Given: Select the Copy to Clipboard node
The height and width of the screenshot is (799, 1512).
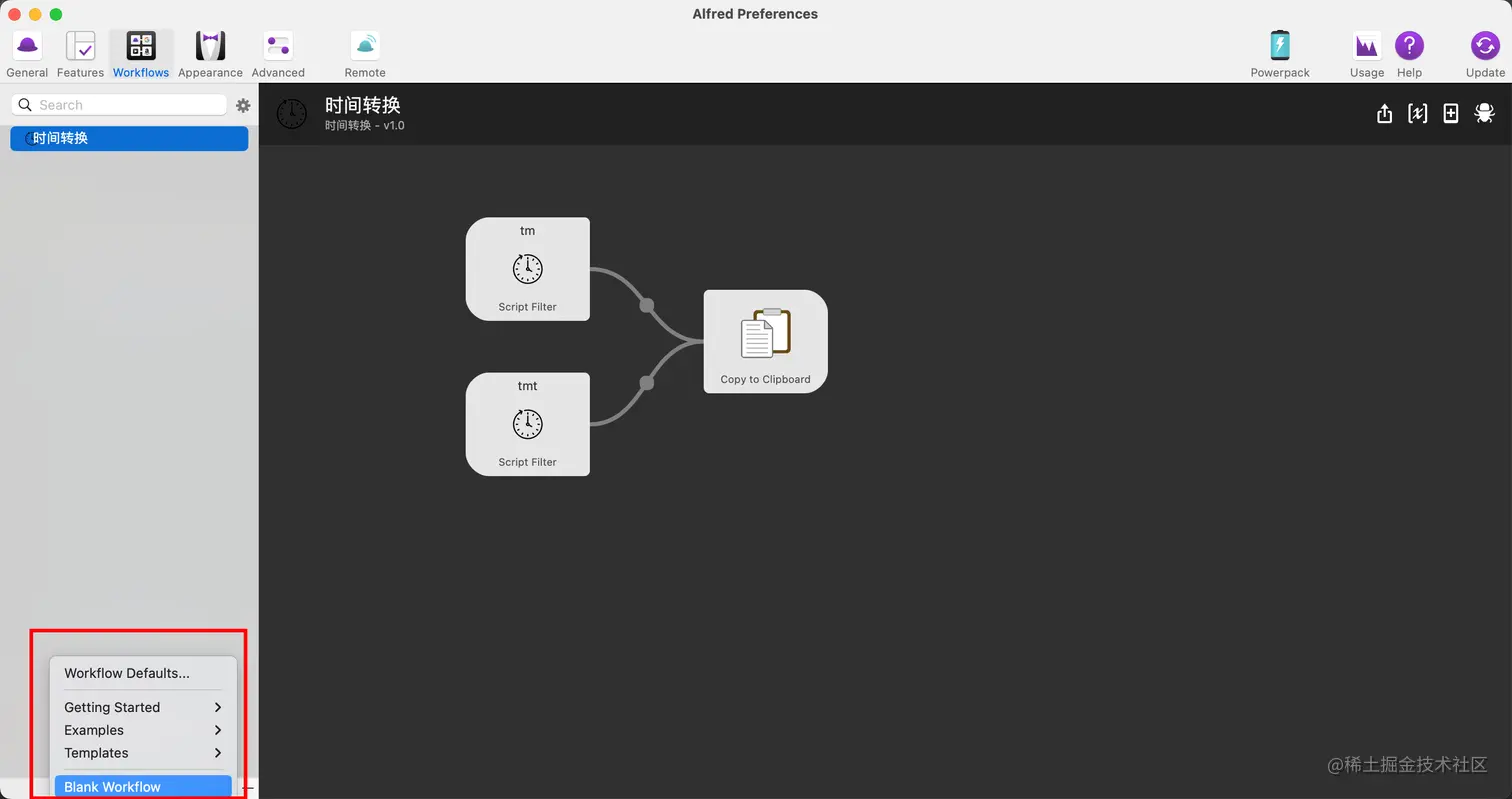Looking at the screenshot, I should tap(765, 341).
